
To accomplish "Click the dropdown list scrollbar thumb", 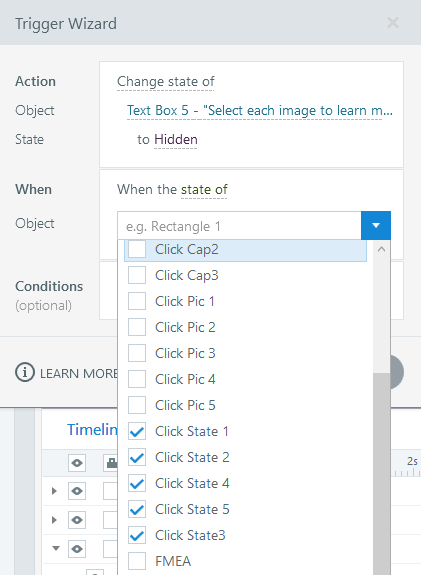I will coord(381,474).
